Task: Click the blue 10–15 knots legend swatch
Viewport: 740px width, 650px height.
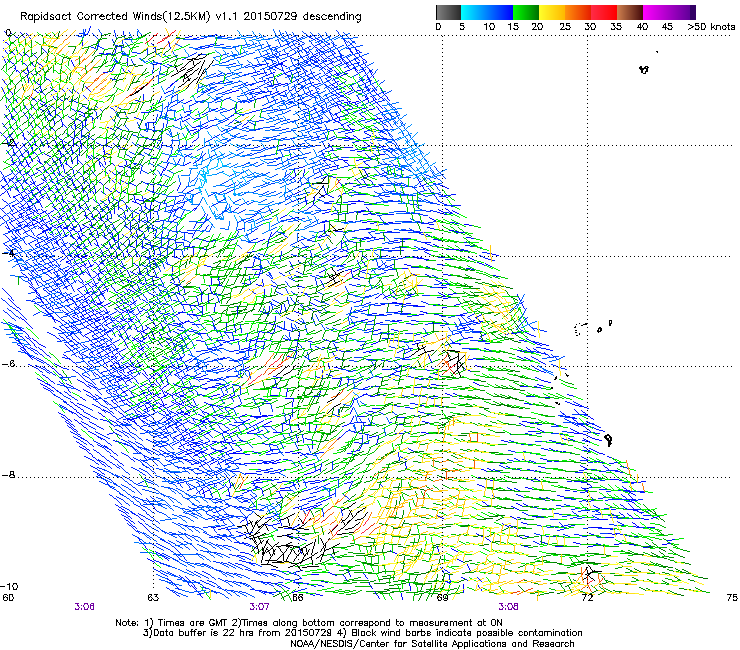Action: pyautogui.click(x=500, y=12)
